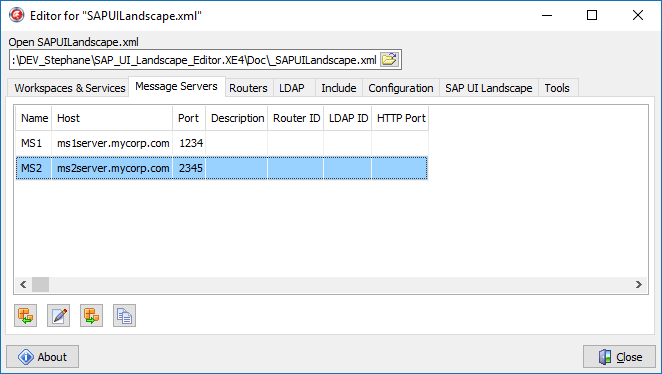The image size is (662, 374).
Task: Click the copy documents icon
Action: [x=124, y=315]
